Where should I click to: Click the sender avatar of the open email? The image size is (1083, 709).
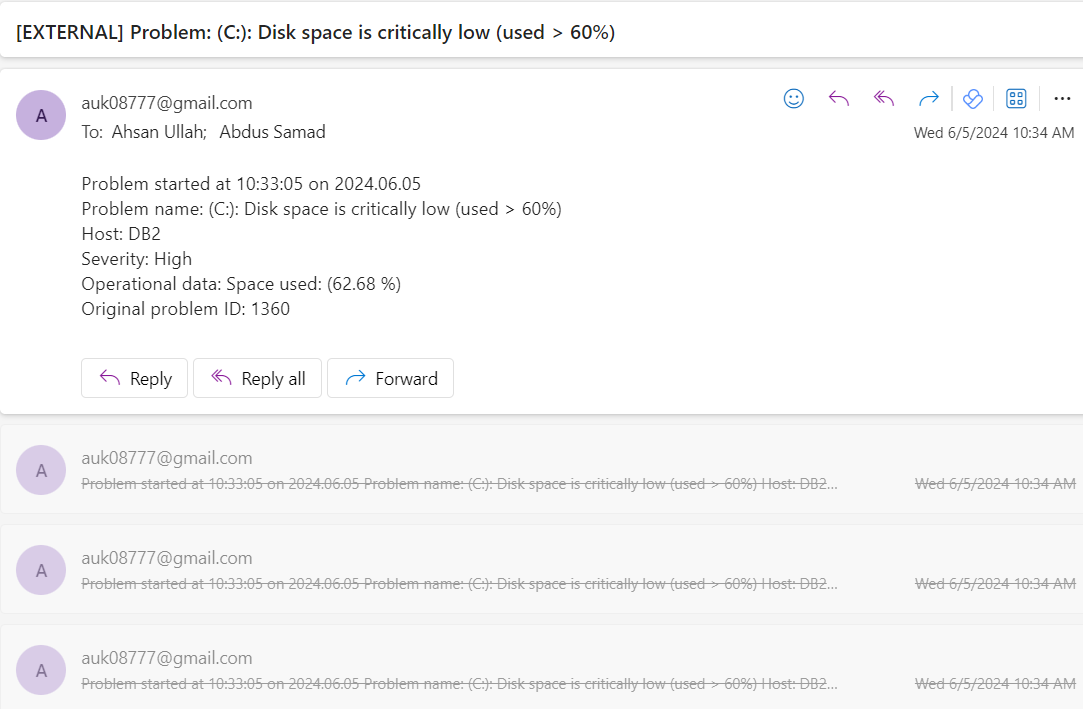41,115
